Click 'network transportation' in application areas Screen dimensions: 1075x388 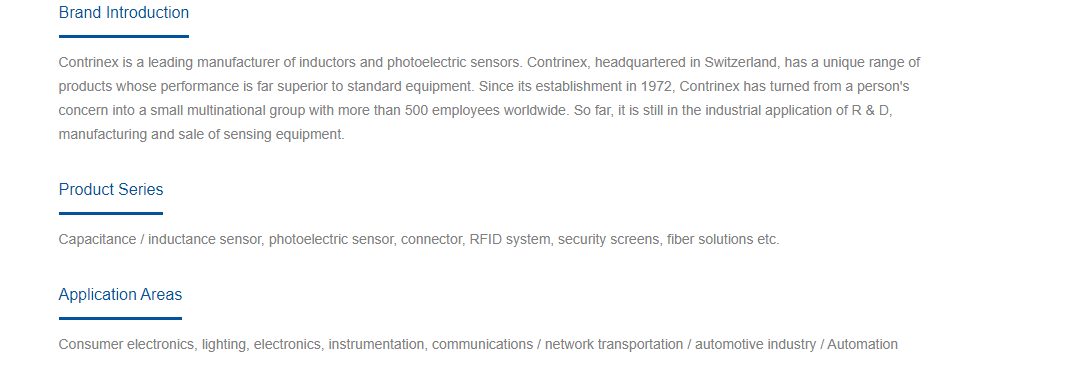click(x=614, y=344)
